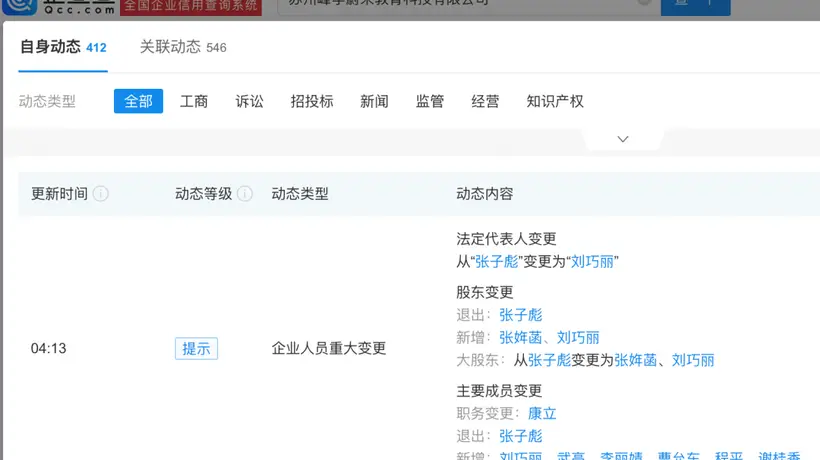Open 刘巧丽 link in 大股东 row
This screenshot has height=460, width=820.
(693, 360)
